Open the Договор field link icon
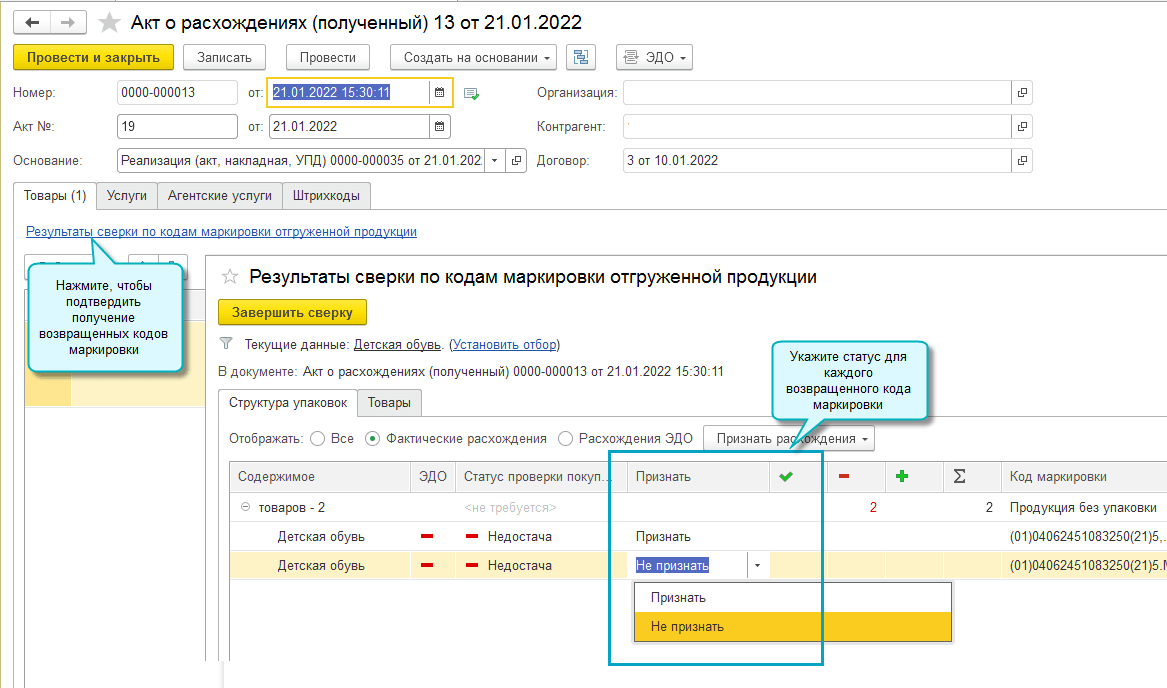The image size is (1167, 688). tap(1022, 160)
